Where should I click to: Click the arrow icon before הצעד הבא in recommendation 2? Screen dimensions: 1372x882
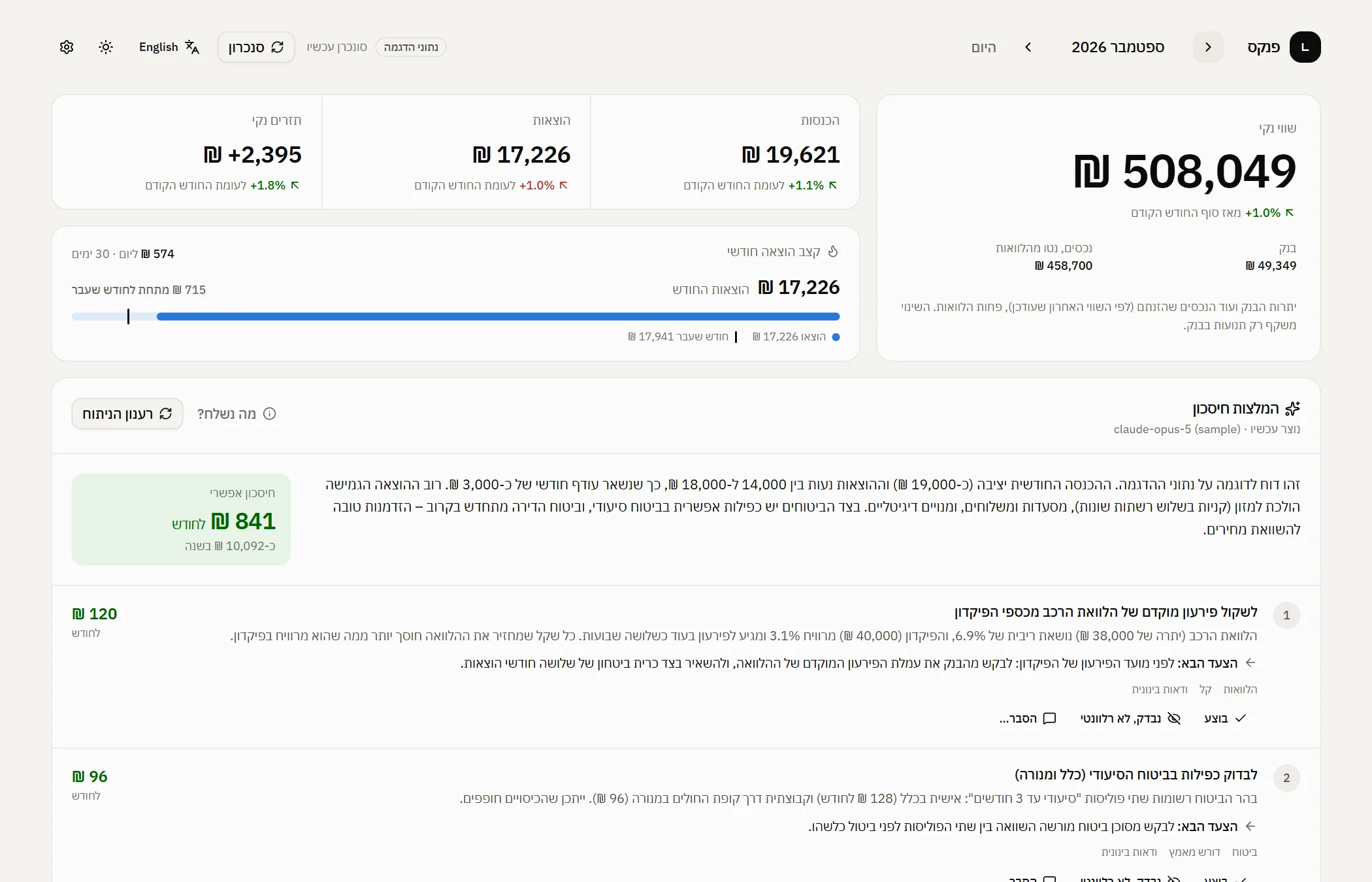point(1250,826)
